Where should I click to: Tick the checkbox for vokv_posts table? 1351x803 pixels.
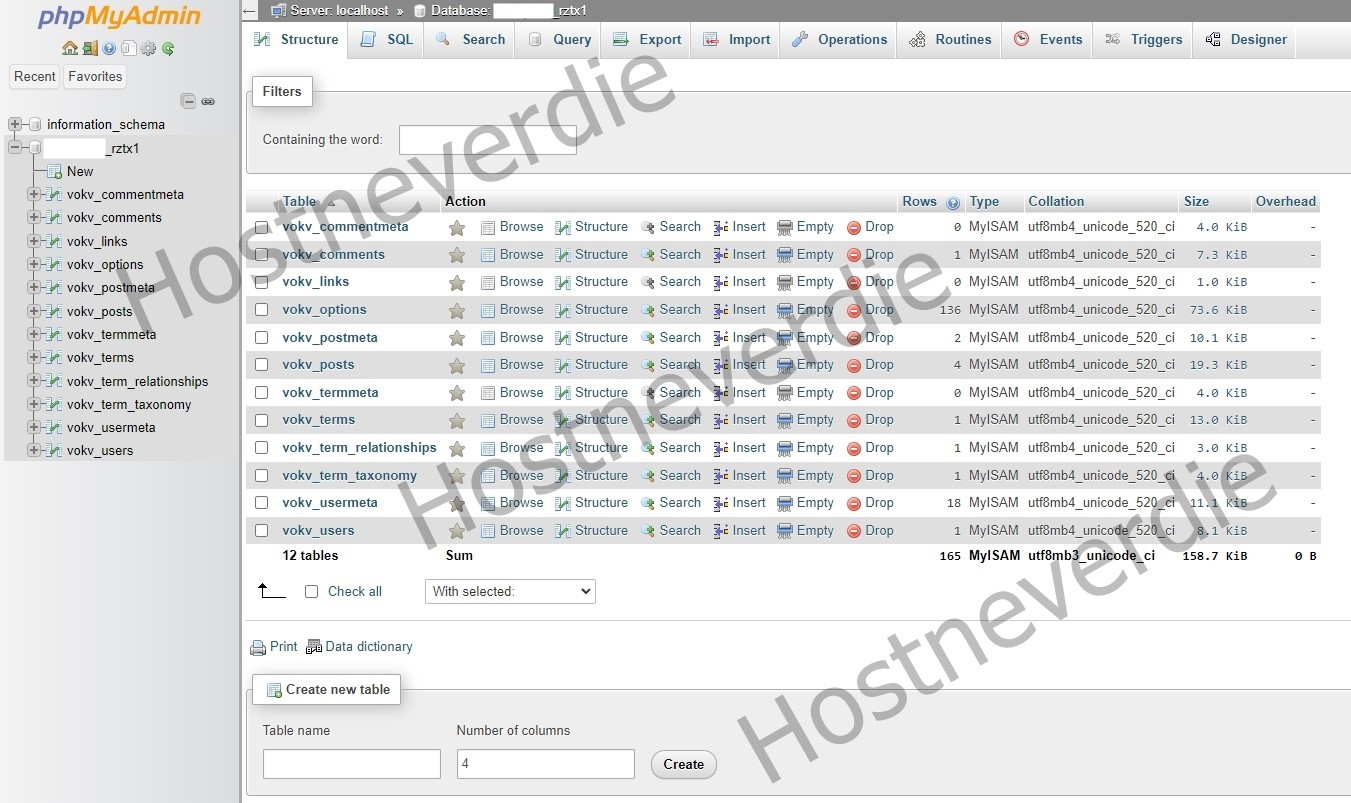click(261, 365)
